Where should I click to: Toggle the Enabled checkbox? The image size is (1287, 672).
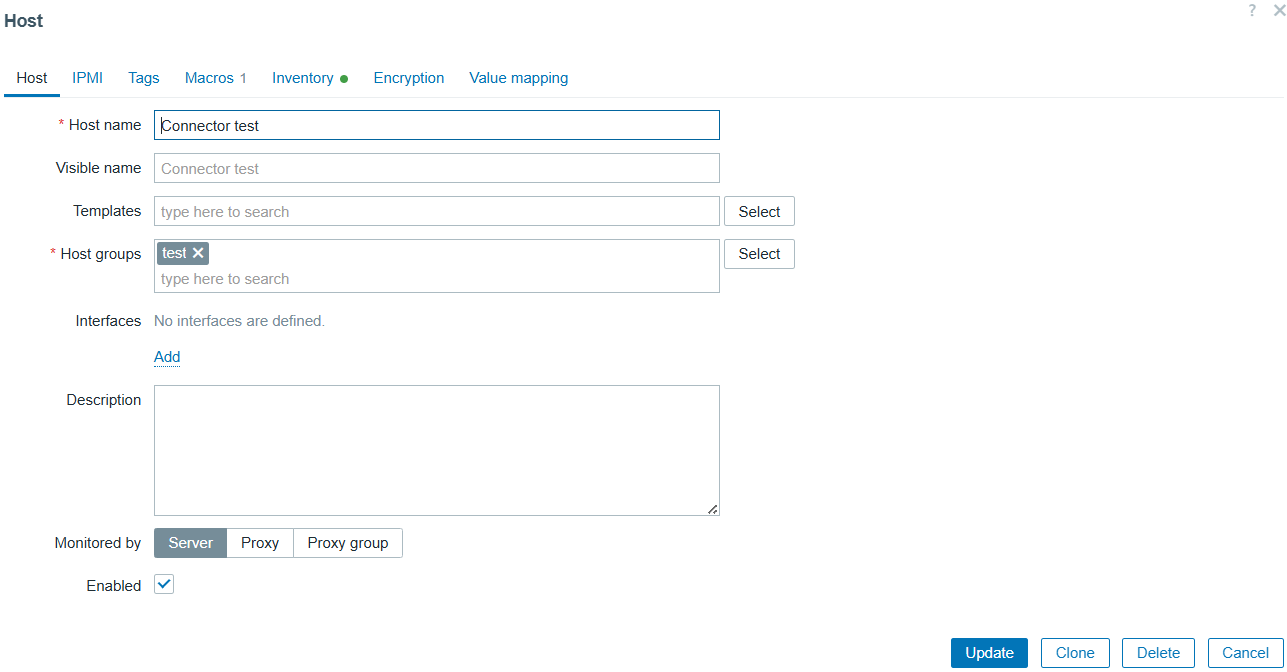pos(164,585)
